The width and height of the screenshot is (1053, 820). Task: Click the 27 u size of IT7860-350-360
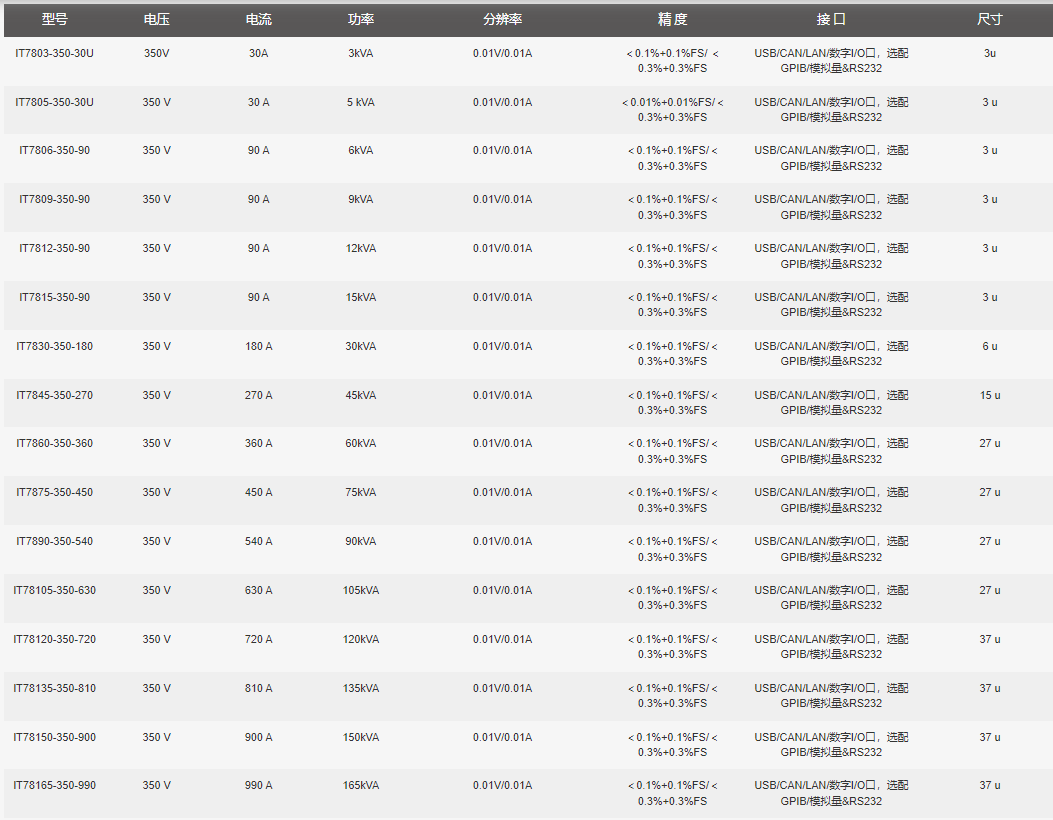coord(989,443)
